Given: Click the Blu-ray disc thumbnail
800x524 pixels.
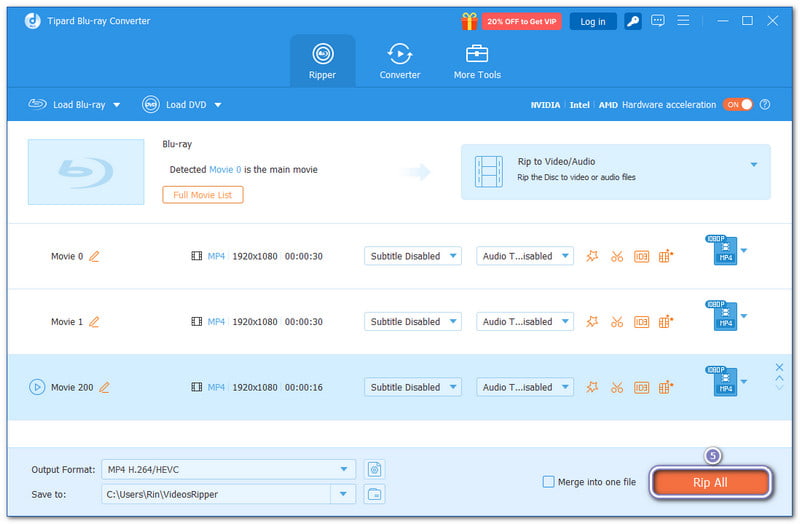Looking at the screenshot, I should (86, 172).
